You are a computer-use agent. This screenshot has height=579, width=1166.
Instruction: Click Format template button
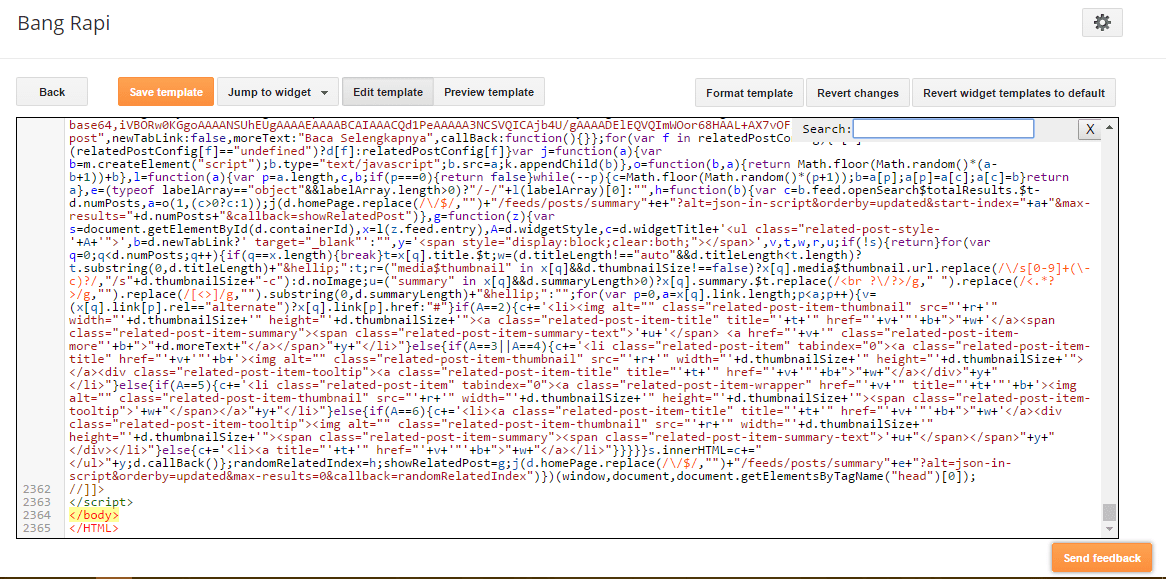pos(749,93)
